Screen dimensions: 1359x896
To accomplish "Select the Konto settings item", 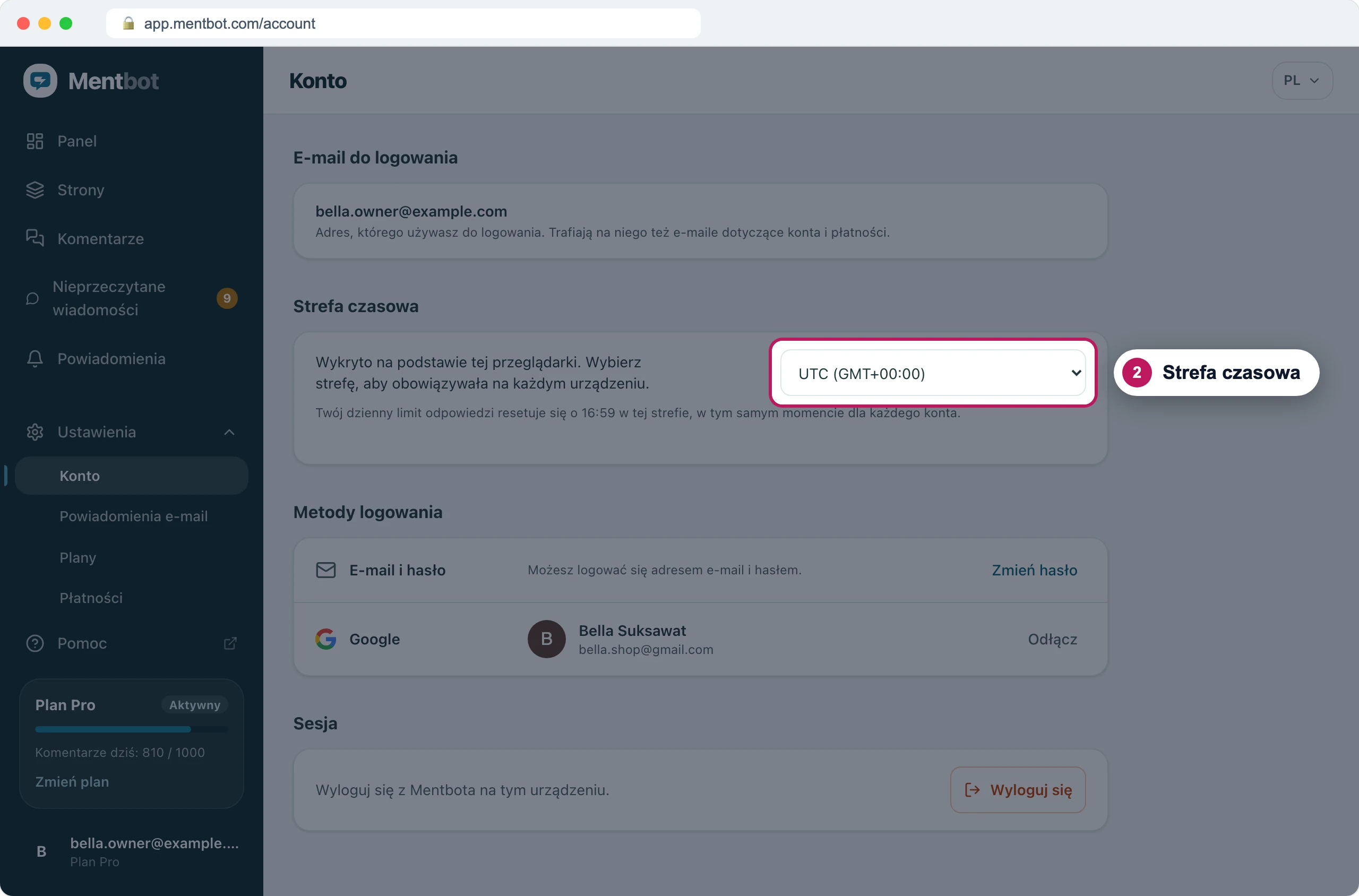I will [x=132, y=476].
